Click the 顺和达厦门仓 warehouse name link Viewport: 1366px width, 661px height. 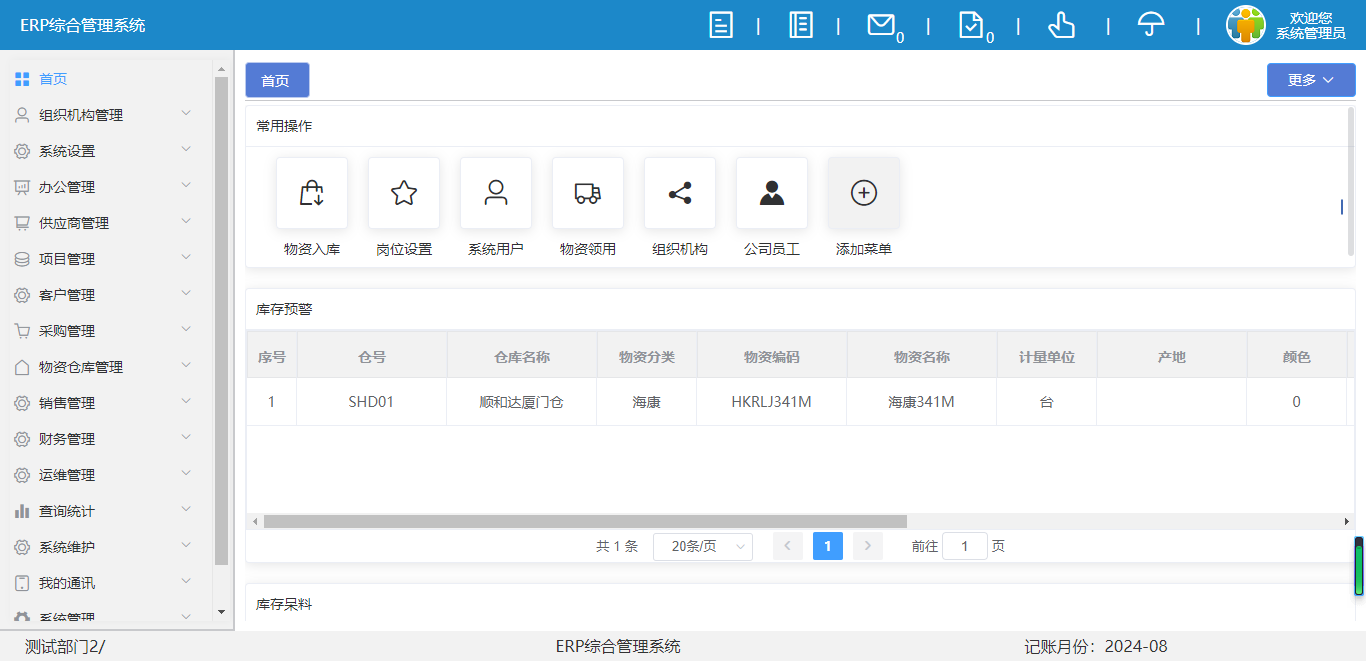coord(521,402)
